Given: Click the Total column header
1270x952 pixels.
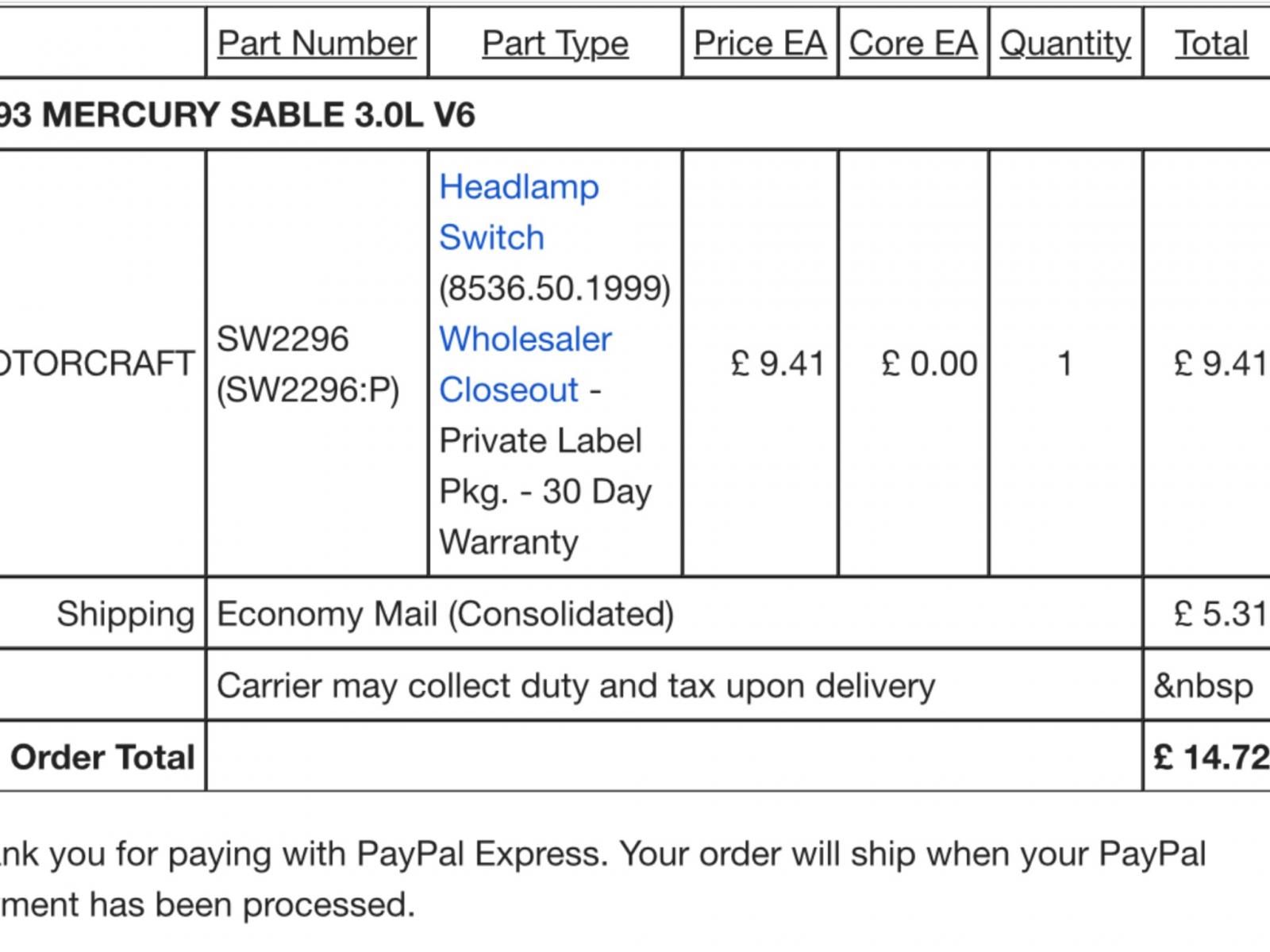Looking at the screenshot, I should click(1211, 43).
